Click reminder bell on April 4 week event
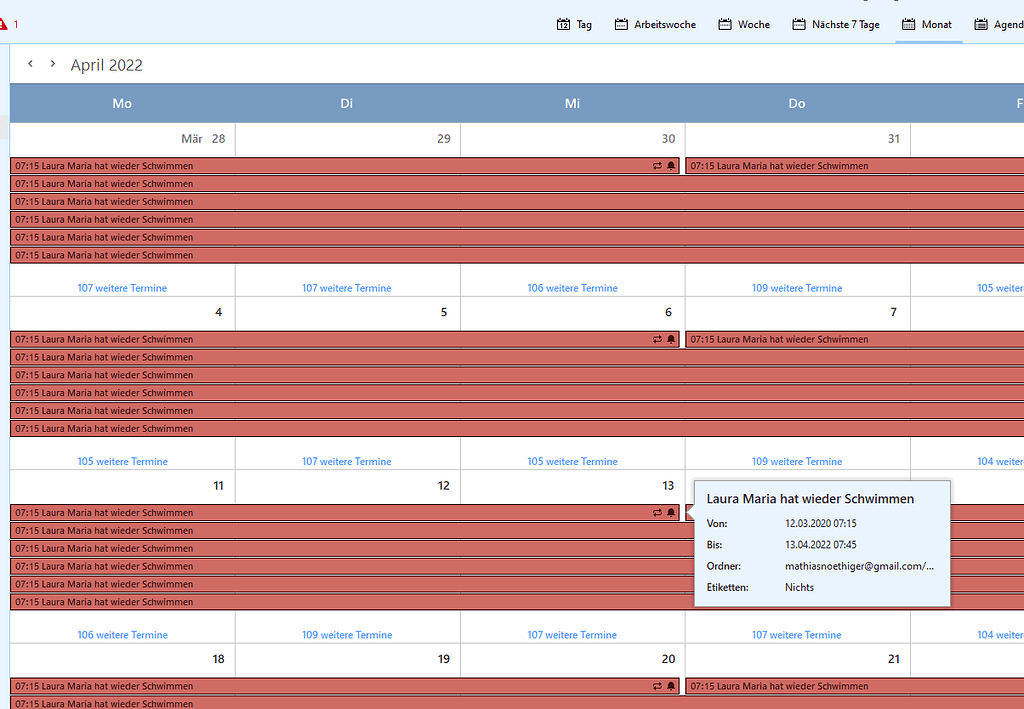 tap(671, 339)
